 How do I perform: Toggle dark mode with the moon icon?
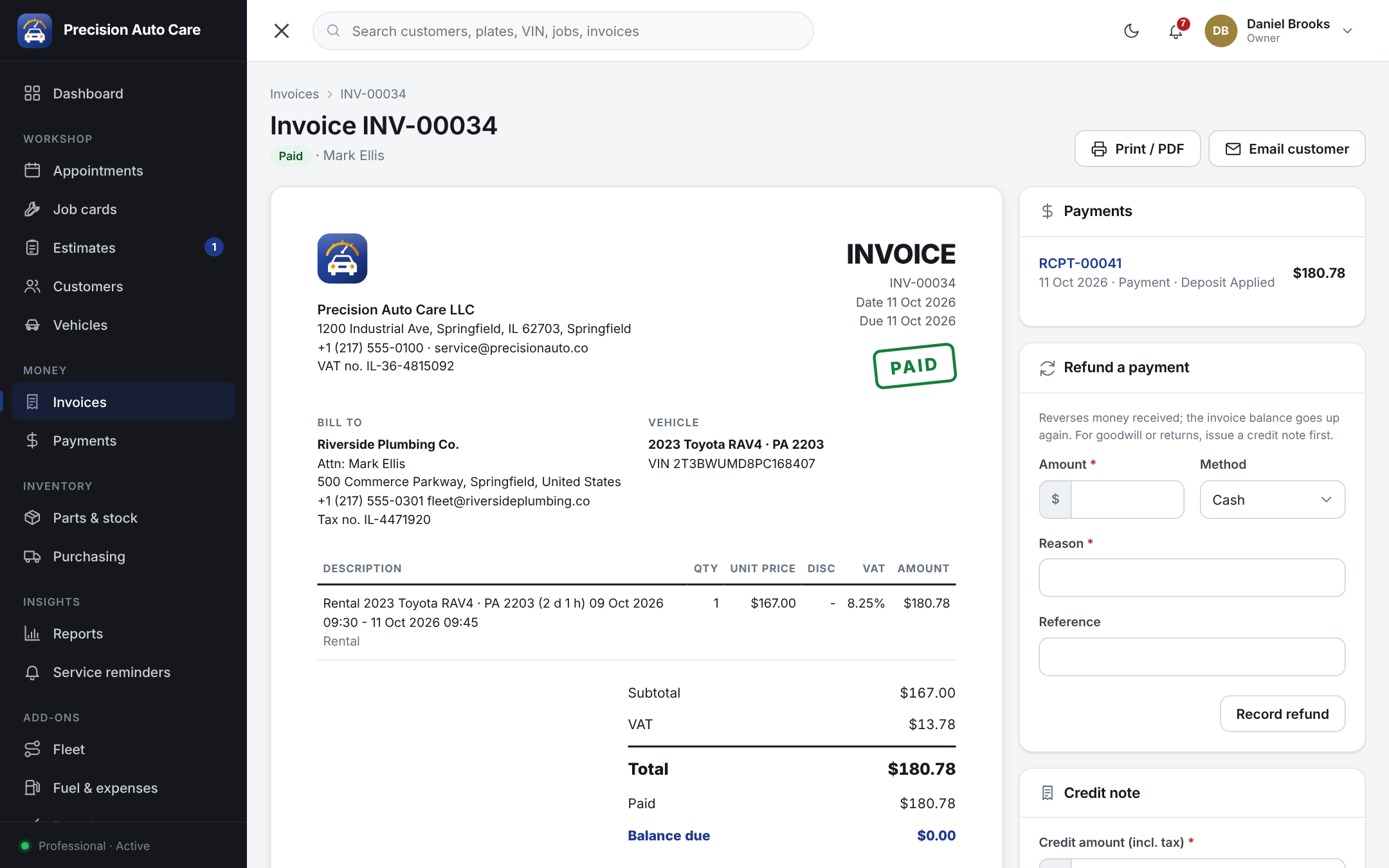(1131, 31)
